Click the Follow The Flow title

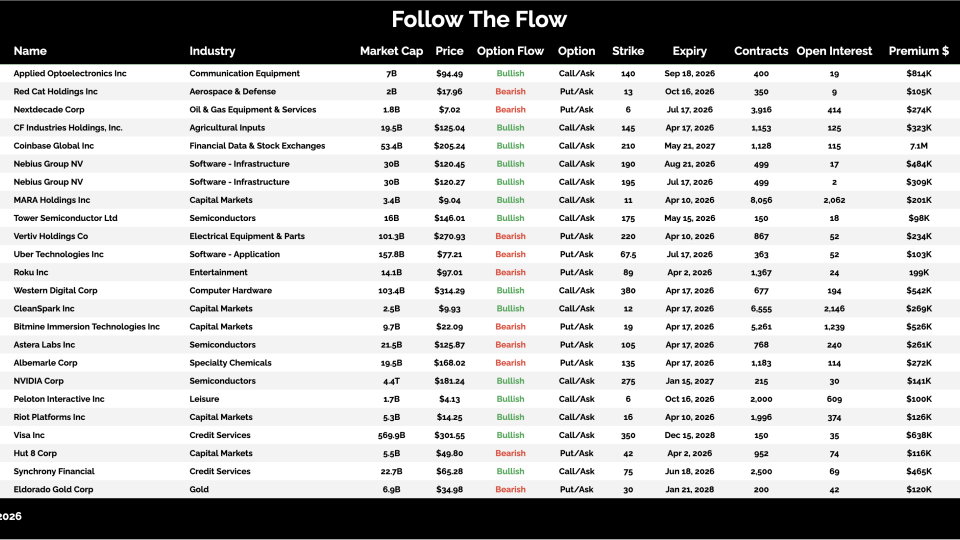479,19
